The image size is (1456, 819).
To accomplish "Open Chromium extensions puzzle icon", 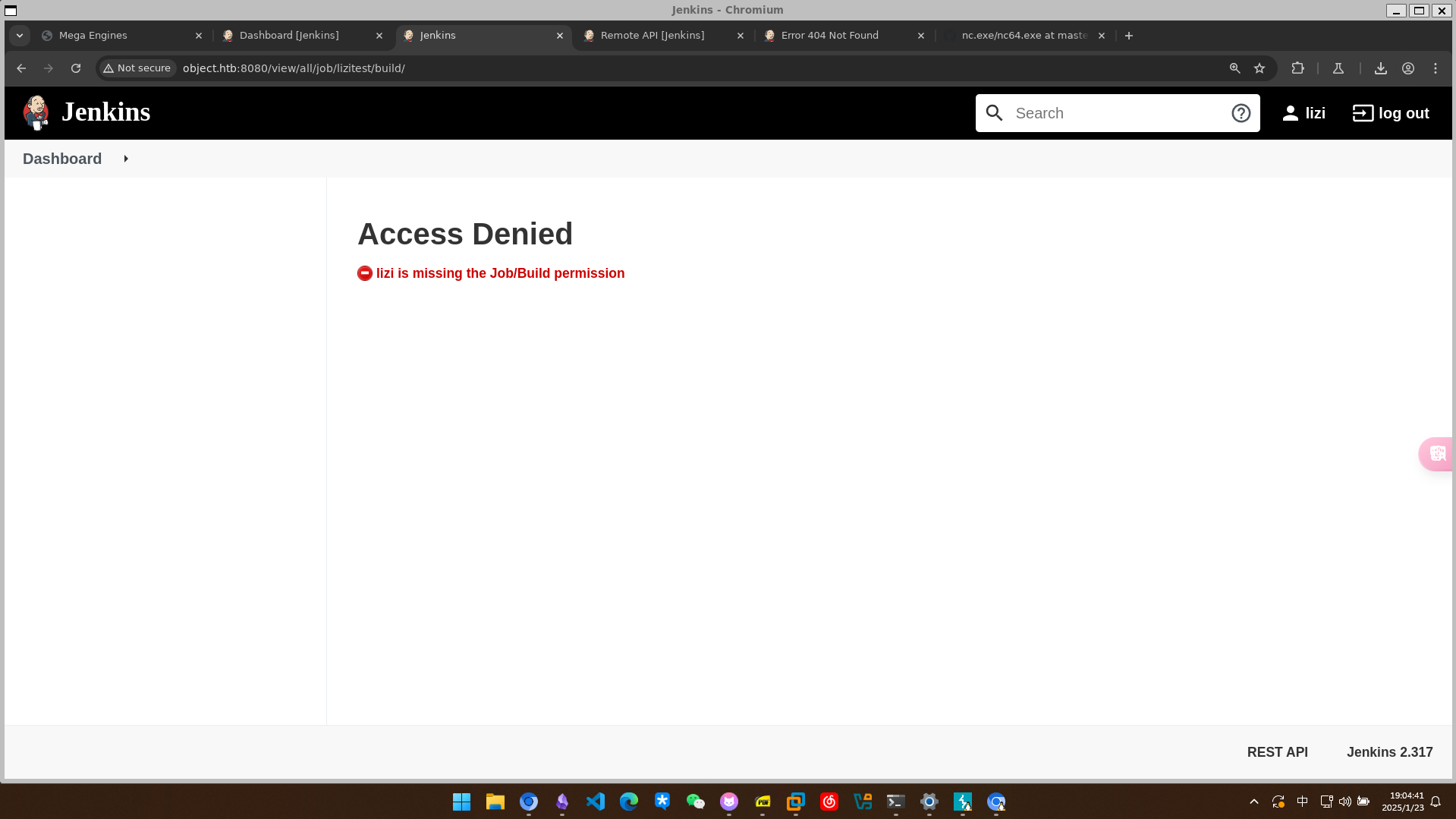I will tap(1297, 68).
